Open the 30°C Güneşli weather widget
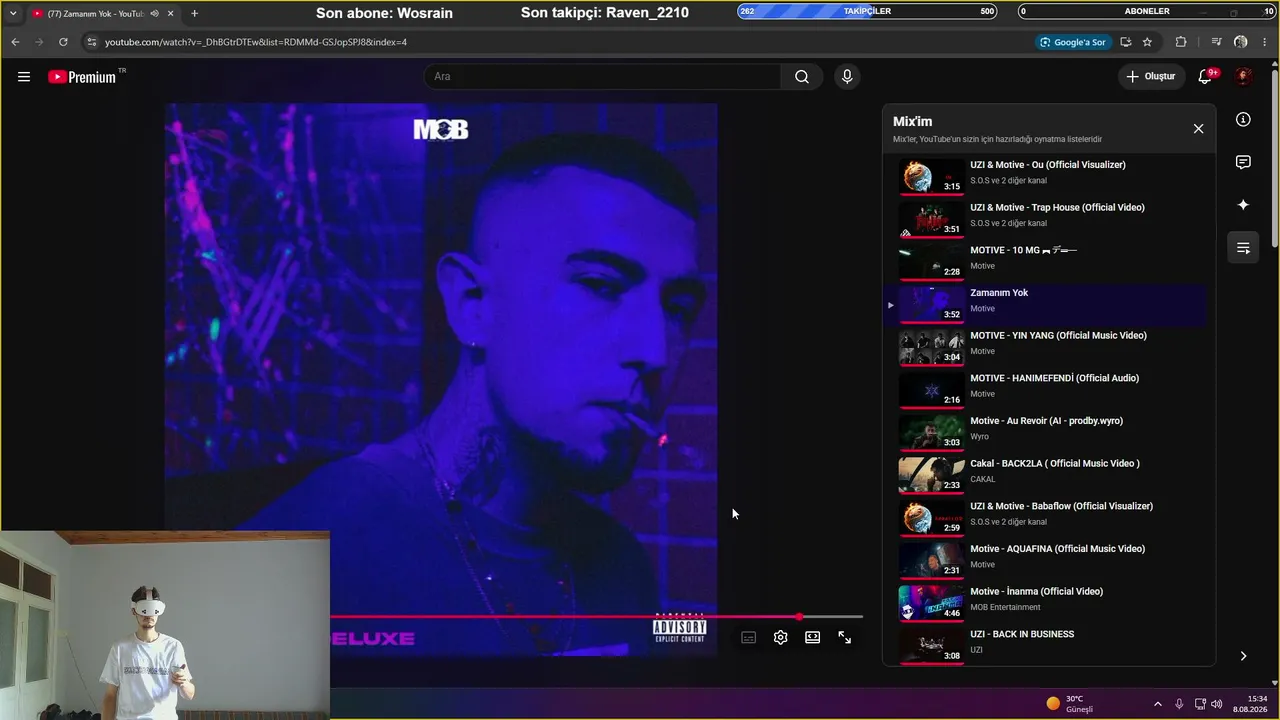This screenshot has width=1280, height=720. (x=1069, y=704)
